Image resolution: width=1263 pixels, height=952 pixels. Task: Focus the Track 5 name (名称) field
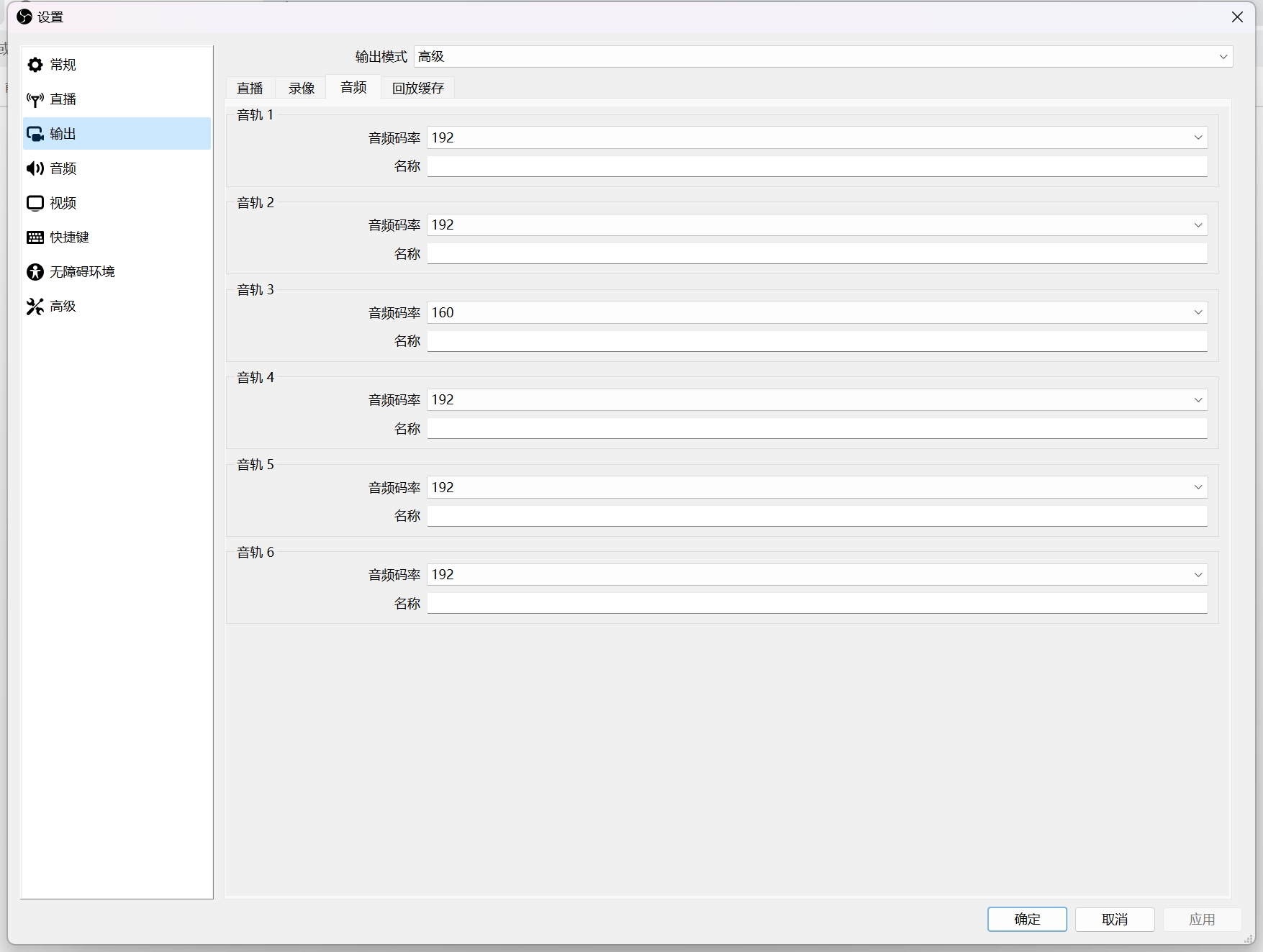(817, 515)
